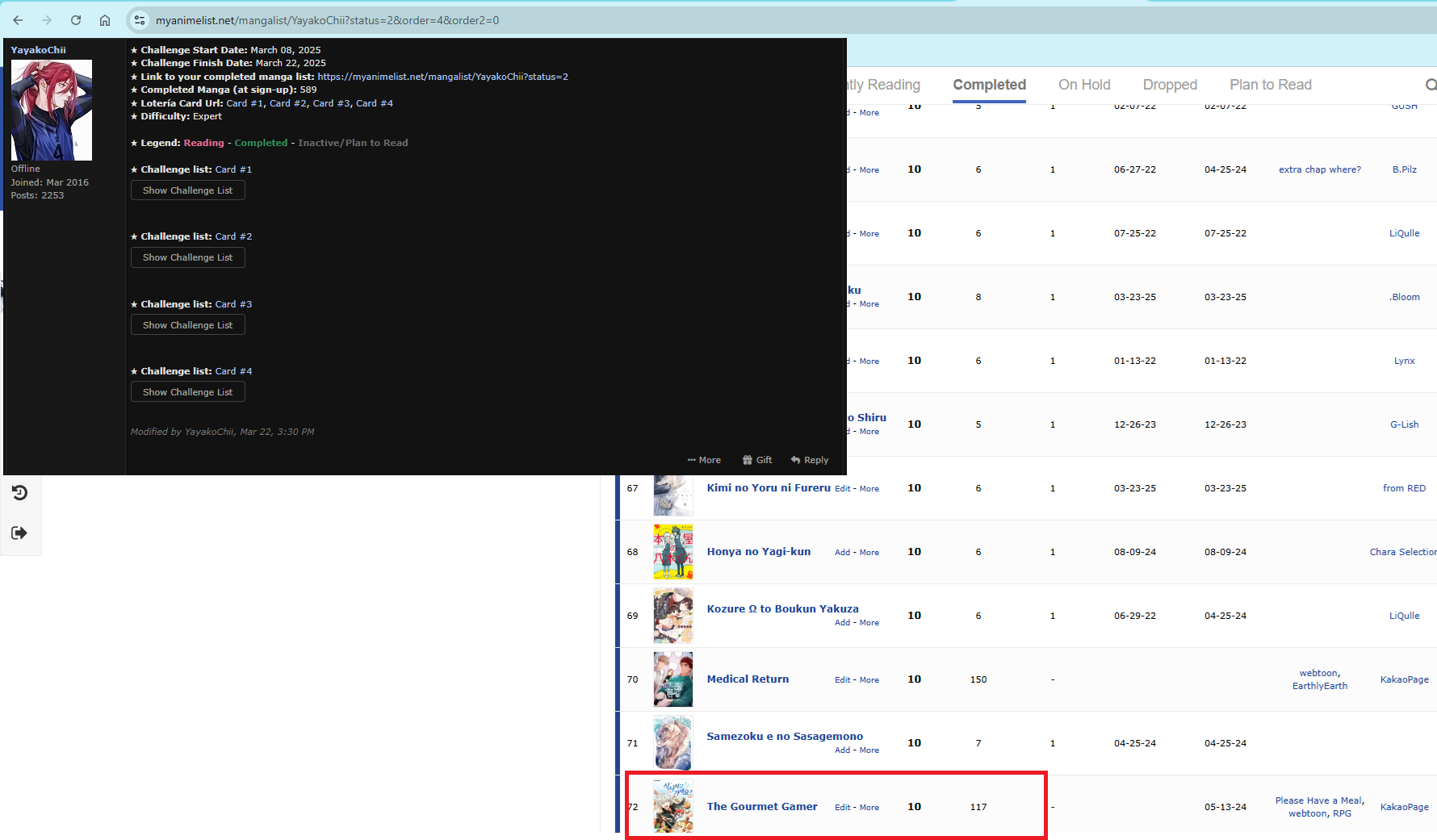Go back with browser back arrow

[x=18, y=20]
